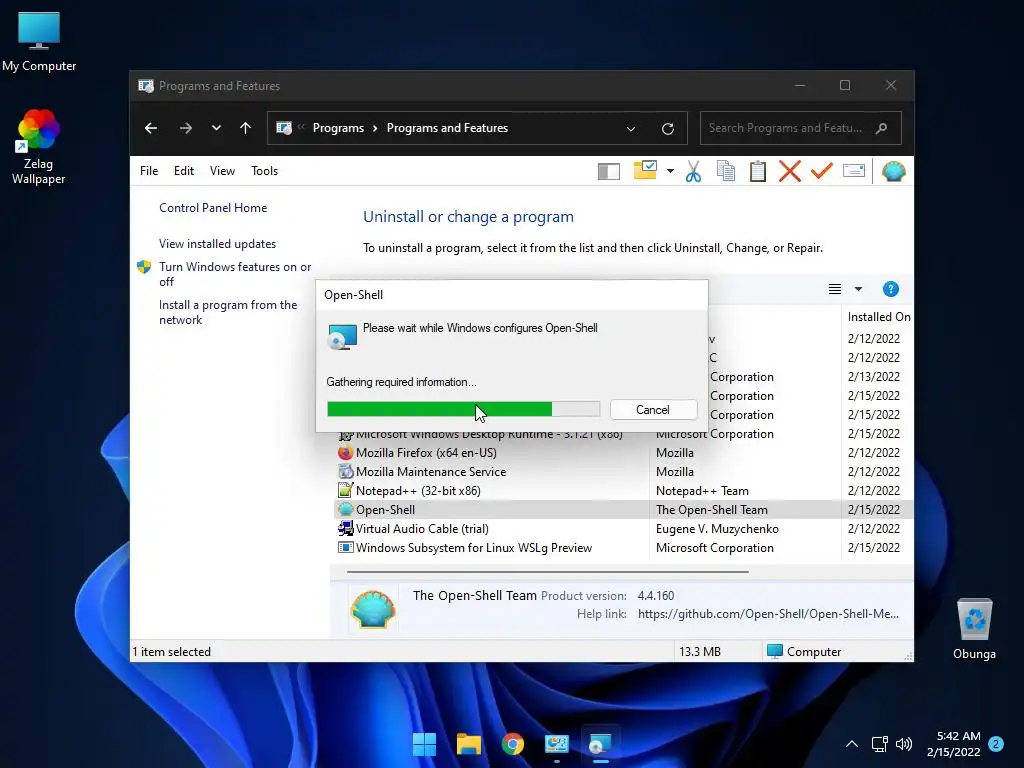Click the Back arrow in Programs and Features
The width and height of the screenshot is (1024, 768).
pyautogui.click(x=151, y=128)
